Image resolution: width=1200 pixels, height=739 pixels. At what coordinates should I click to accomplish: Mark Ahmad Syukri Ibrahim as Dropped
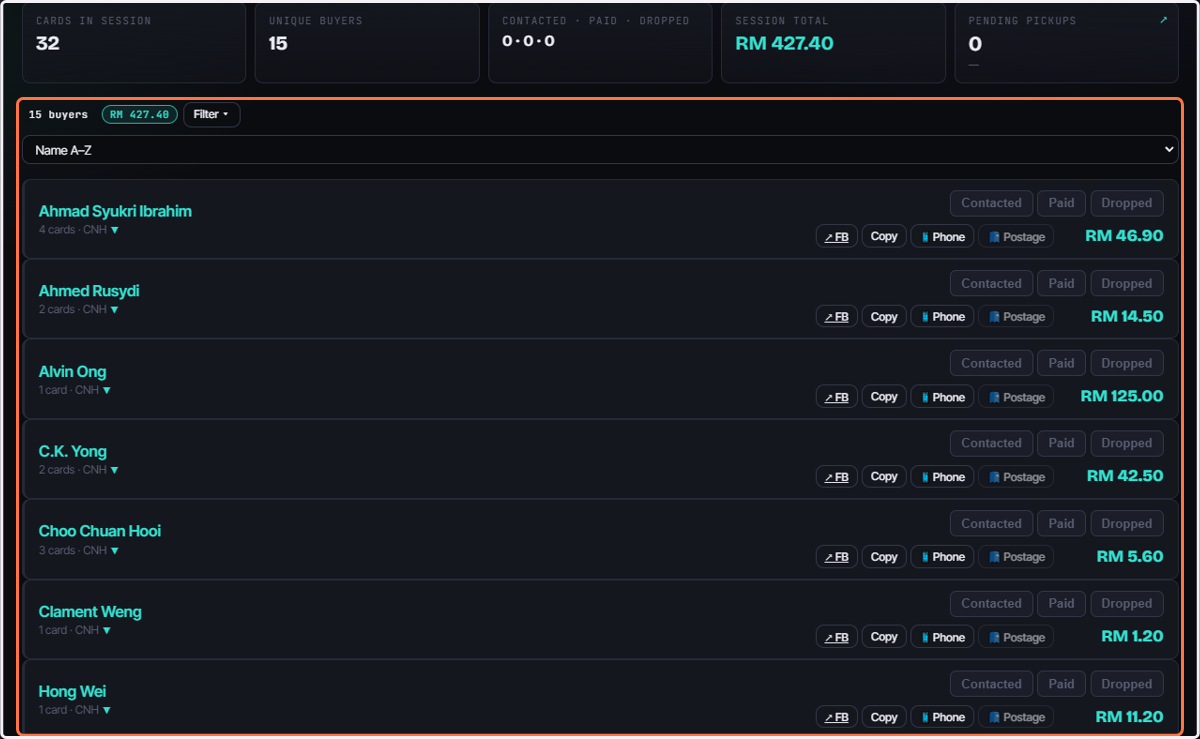[x=1127, y=203]
